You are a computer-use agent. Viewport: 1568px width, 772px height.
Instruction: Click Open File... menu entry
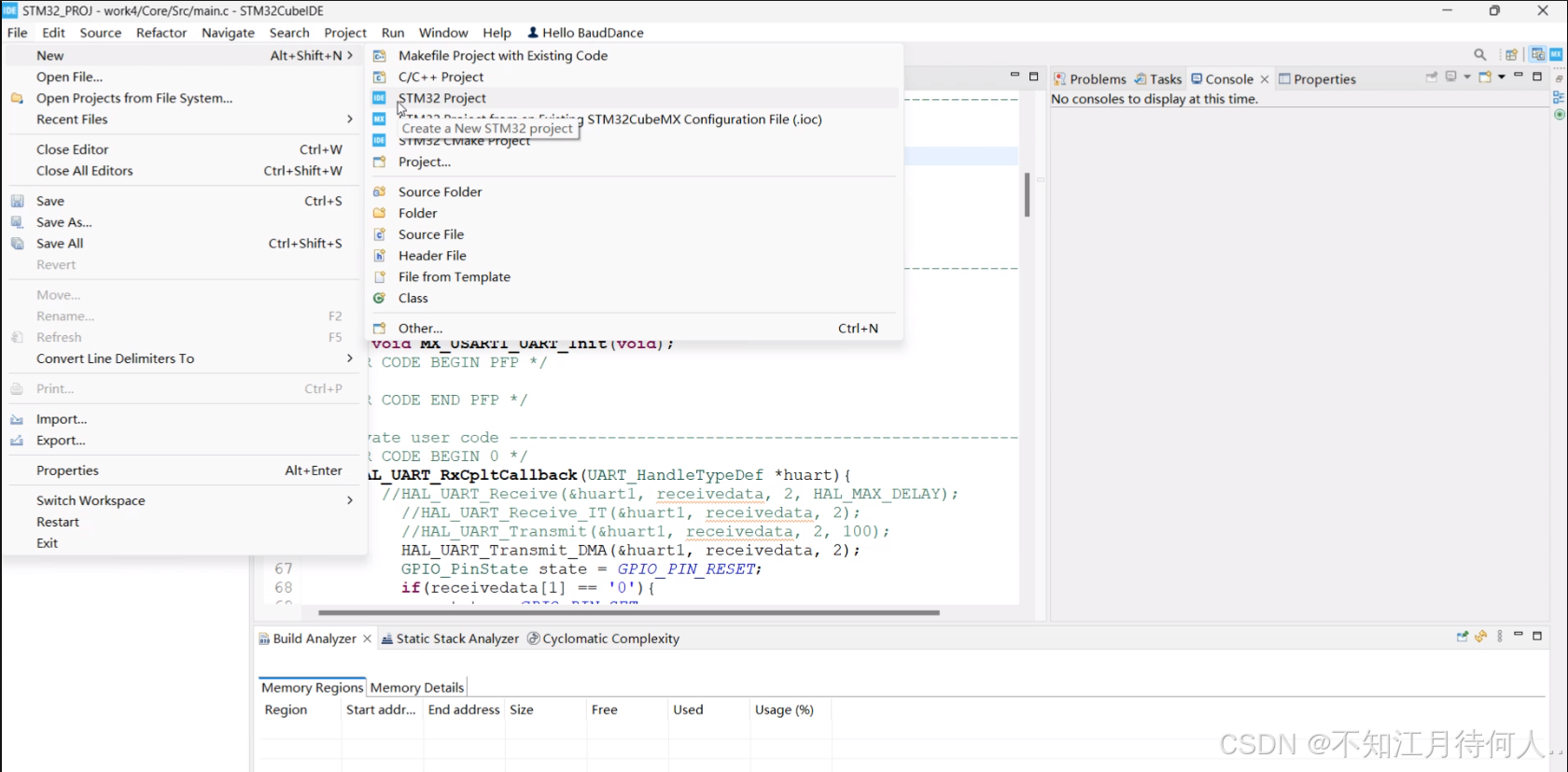pos(182,77)
